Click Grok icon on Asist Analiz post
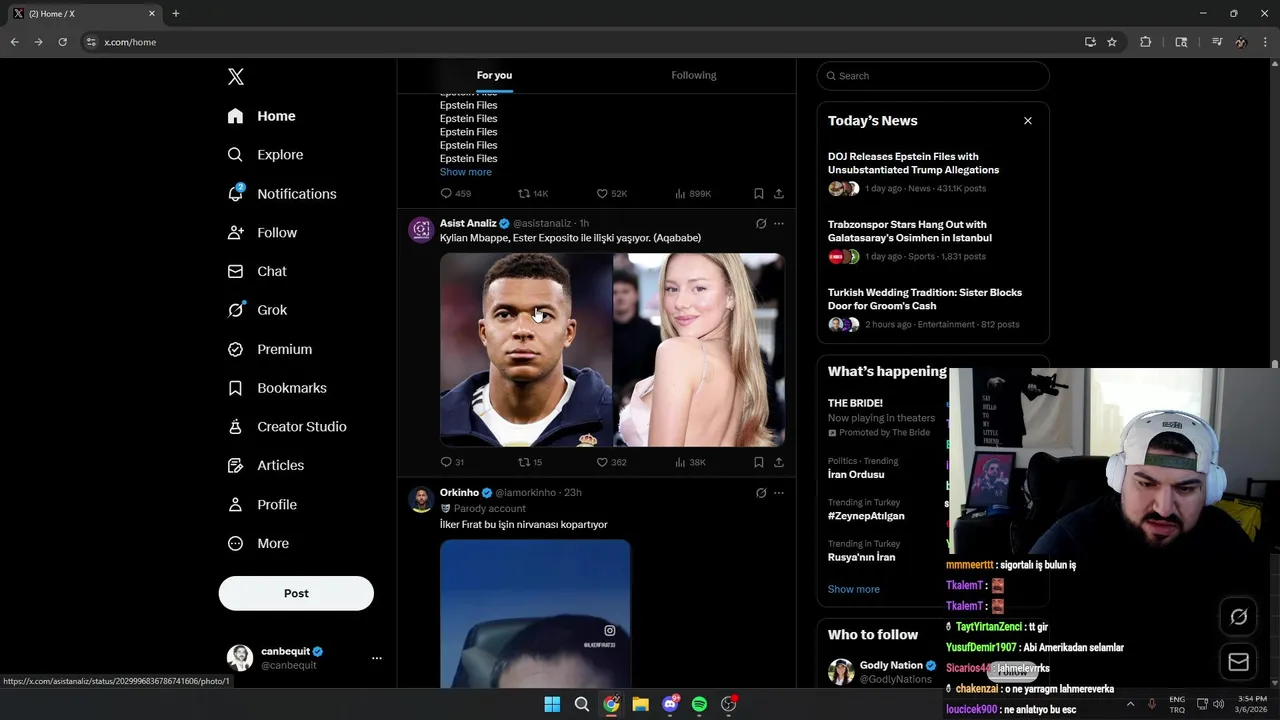Image resolution: width=1280 pixels, height=720 pixels. coord(761,224)
